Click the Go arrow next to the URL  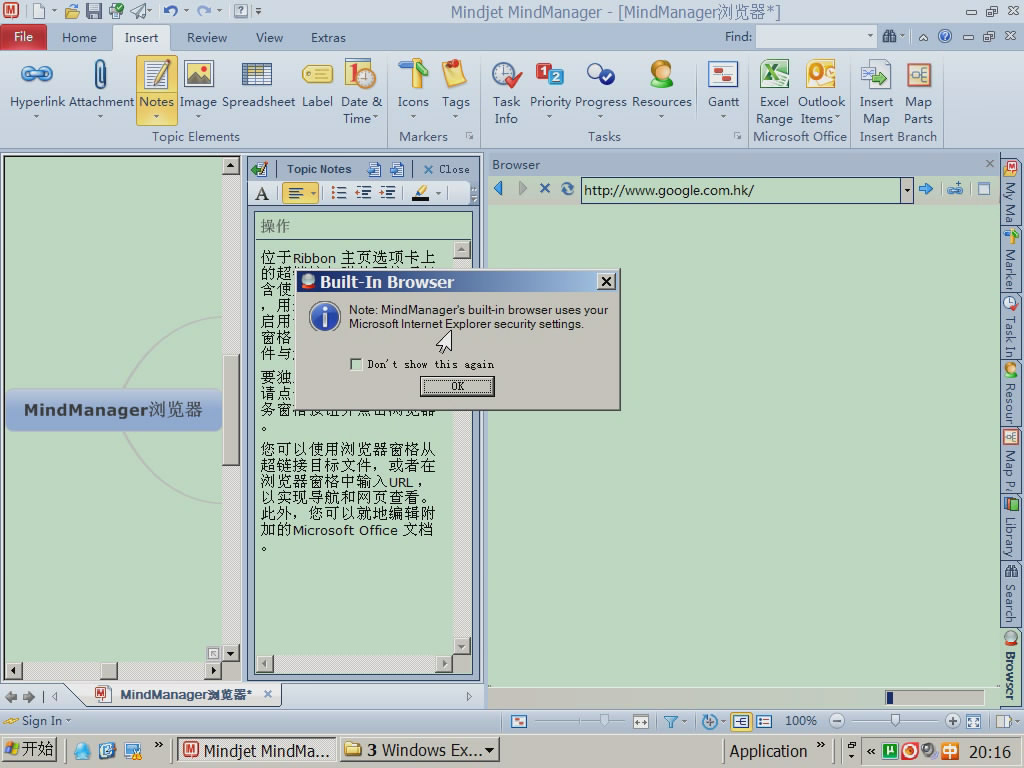click(925, 189)
